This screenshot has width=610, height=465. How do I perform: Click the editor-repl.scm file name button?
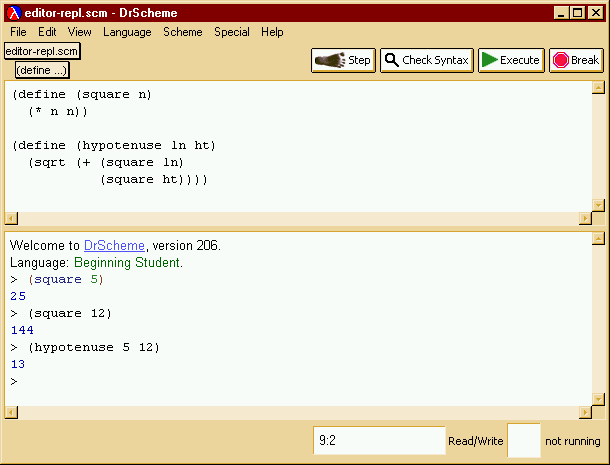[x=42, y=51]
